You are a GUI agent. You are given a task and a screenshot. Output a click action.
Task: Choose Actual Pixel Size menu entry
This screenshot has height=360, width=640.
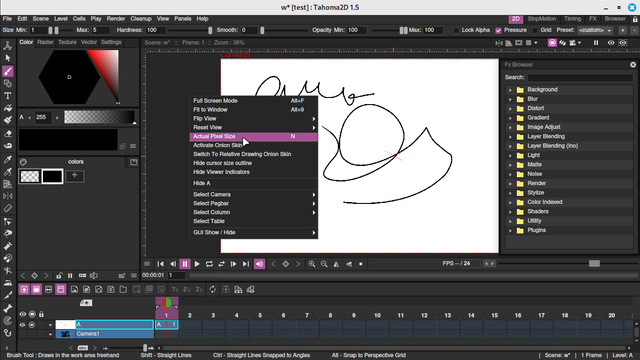(x=253, y=136)
